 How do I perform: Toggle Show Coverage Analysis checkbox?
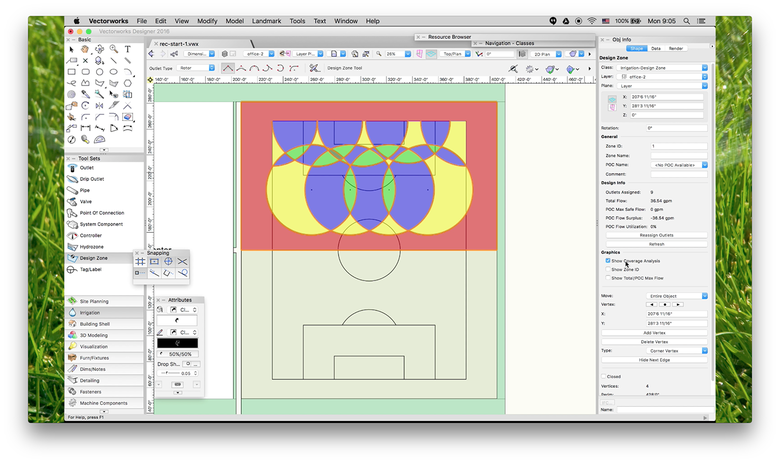point(606,260)
